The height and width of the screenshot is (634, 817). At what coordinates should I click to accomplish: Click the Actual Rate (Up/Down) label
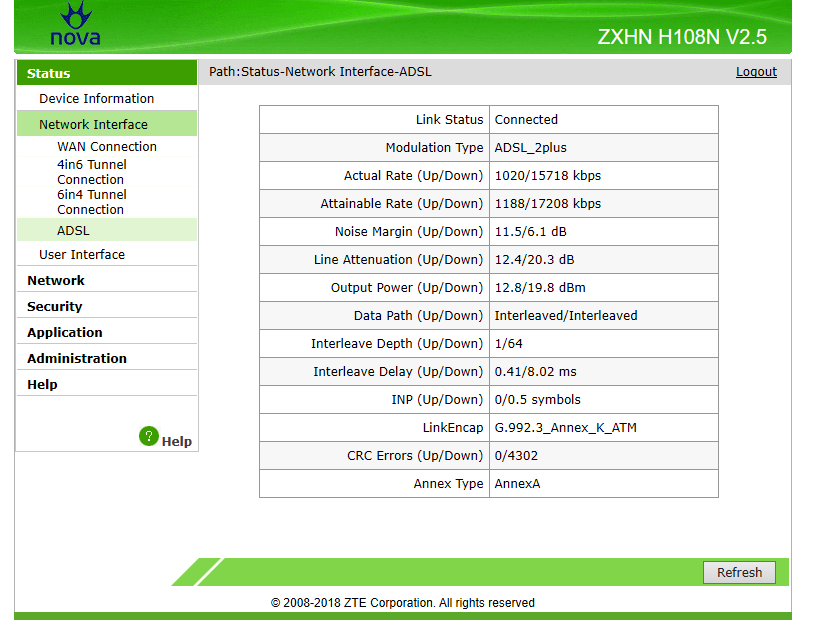(x=414, y=176)
